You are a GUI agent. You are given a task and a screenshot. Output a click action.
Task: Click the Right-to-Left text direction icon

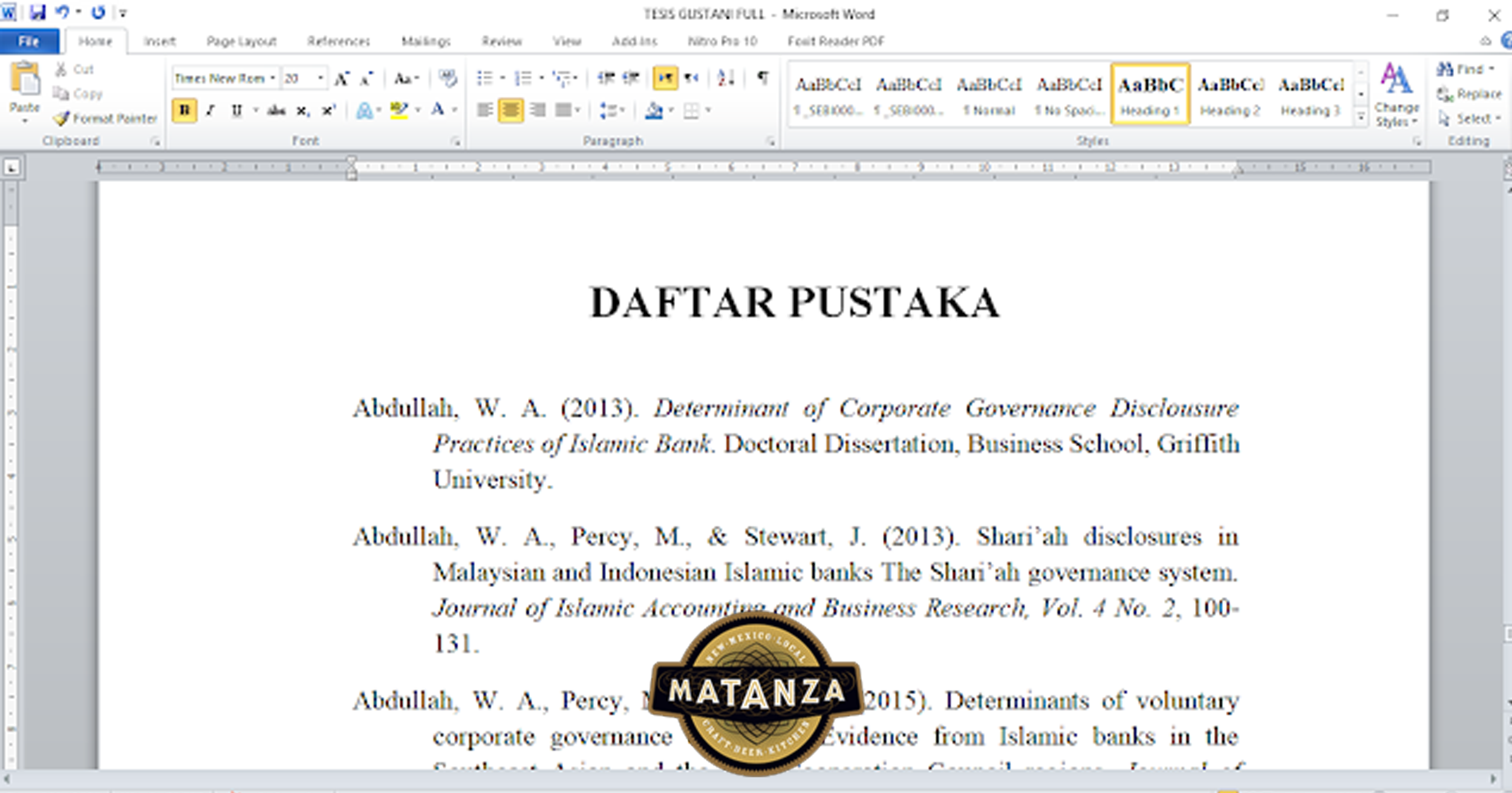(x=691, y=78)
